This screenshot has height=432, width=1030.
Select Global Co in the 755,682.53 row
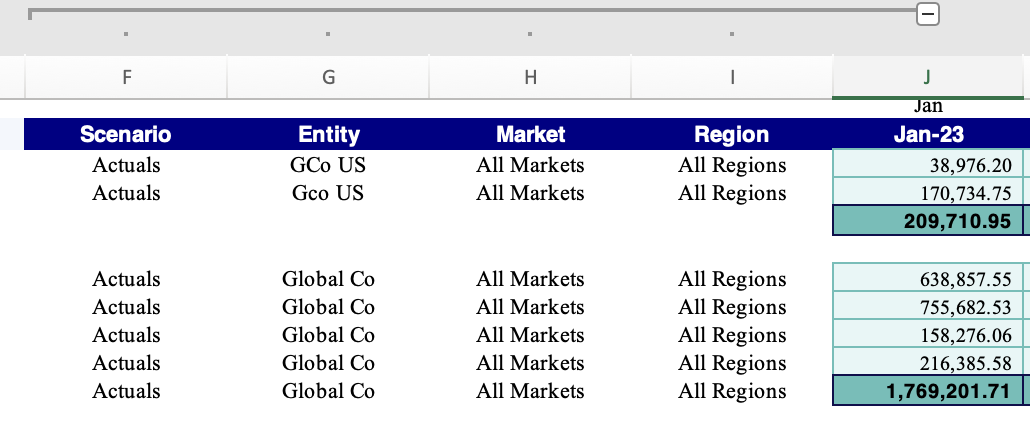(328, 307)
